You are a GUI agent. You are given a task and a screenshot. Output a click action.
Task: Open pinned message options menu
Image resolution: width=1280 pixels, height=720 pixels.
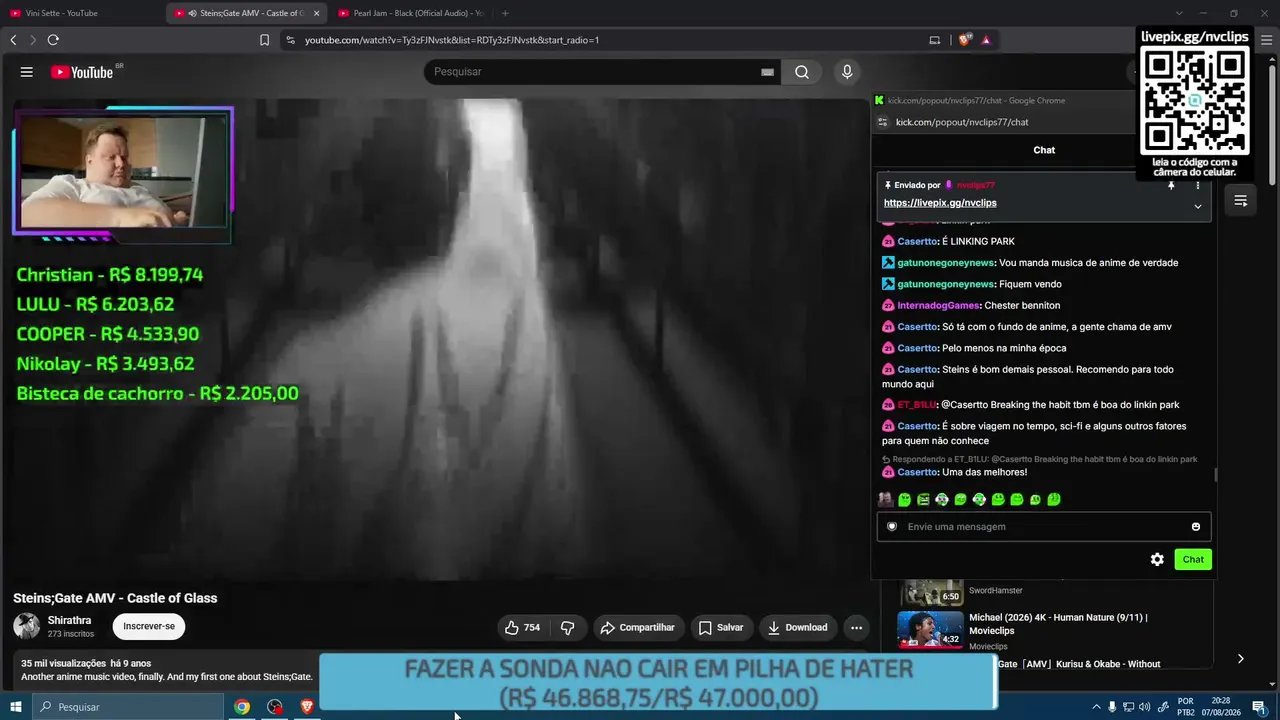tap(1197, 185)
